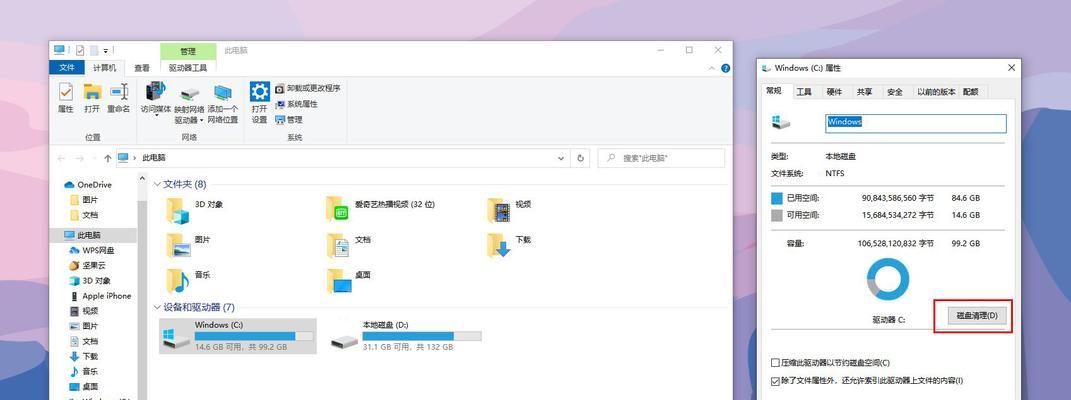
Task: Open the 映射网络驱动器 dropdown arrow
Action: pos(201,120)
